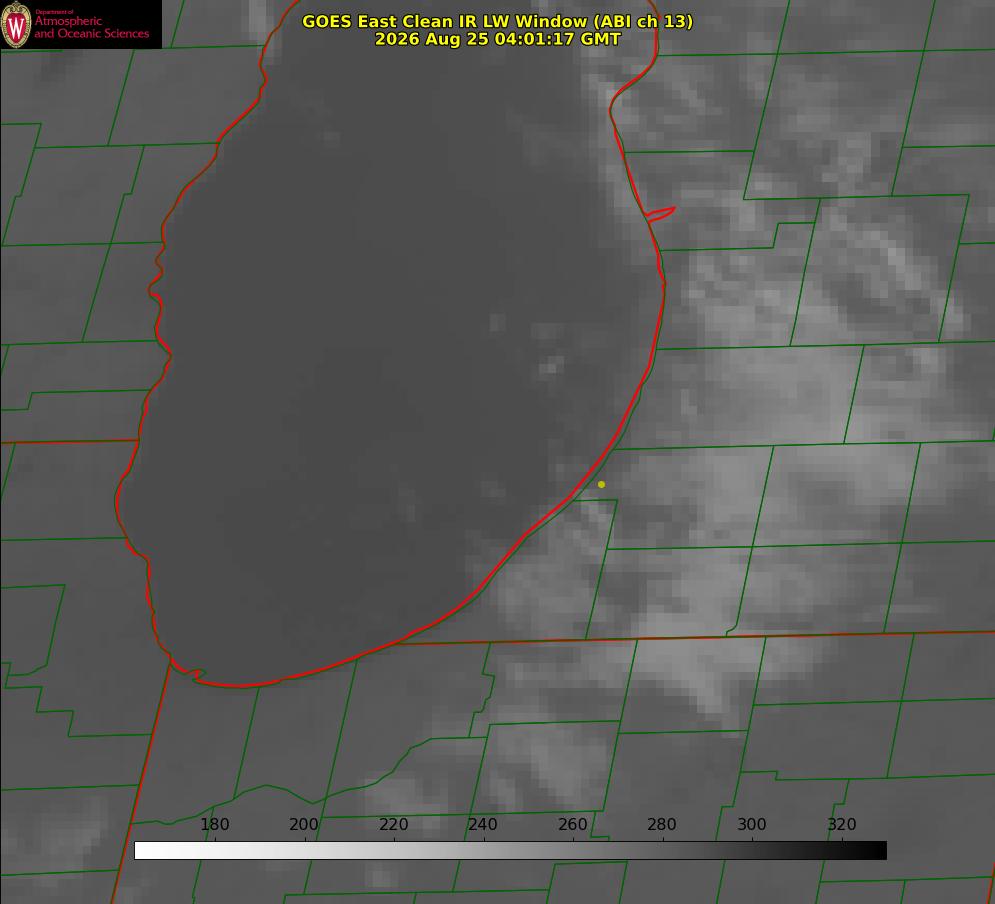Click the 180 label on colorbar
Image resolution: width=995 pixels, height=904 pixels.
point(214,824)
